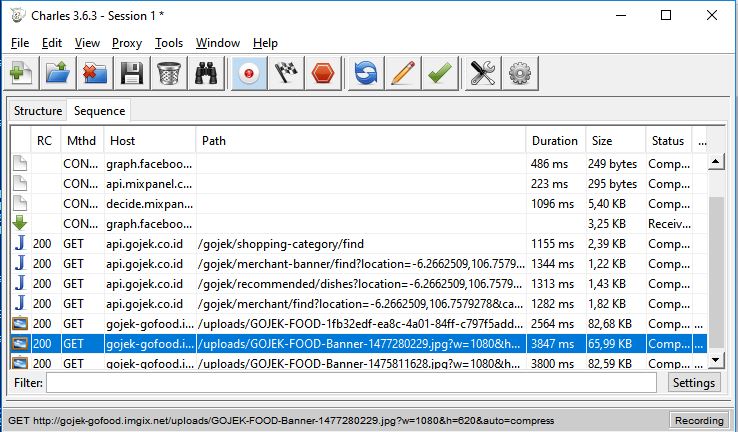Open the Proxy menu
Image resolution: width=738 pixels, height=432 pixels.
click(127, 43)
